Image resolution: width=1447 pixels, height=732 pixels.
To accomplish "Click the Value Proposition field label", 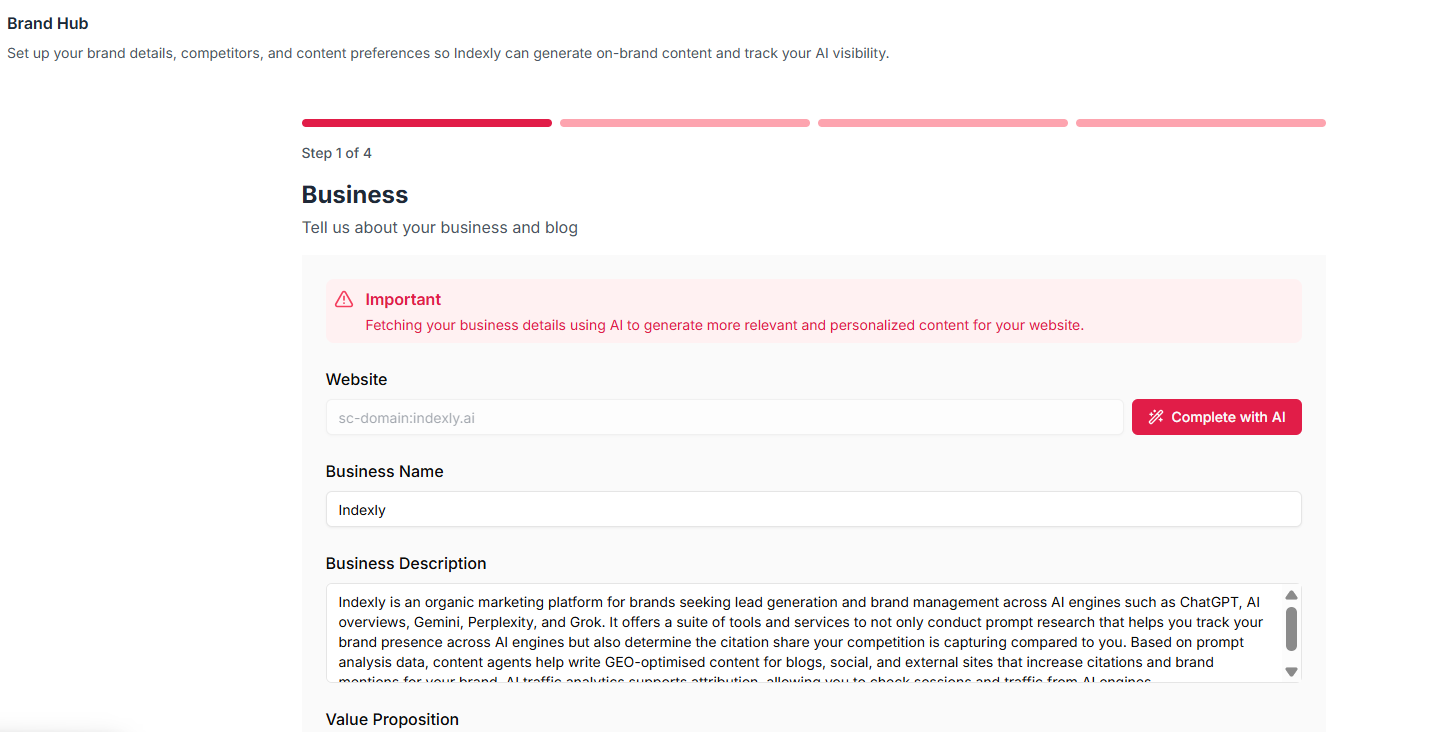I will tap(393, 719).
